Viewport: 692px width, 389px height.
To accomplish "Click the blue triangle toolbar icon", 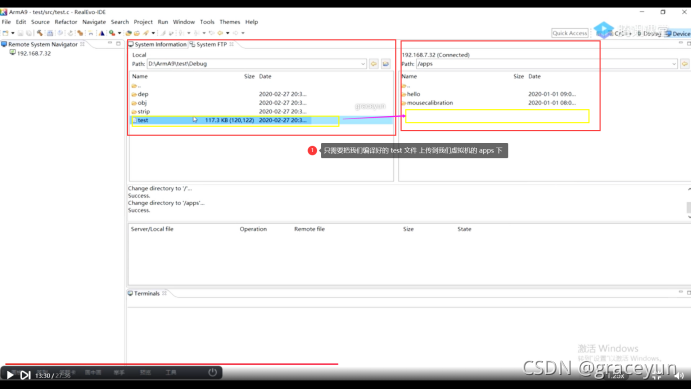I will 102,33.
